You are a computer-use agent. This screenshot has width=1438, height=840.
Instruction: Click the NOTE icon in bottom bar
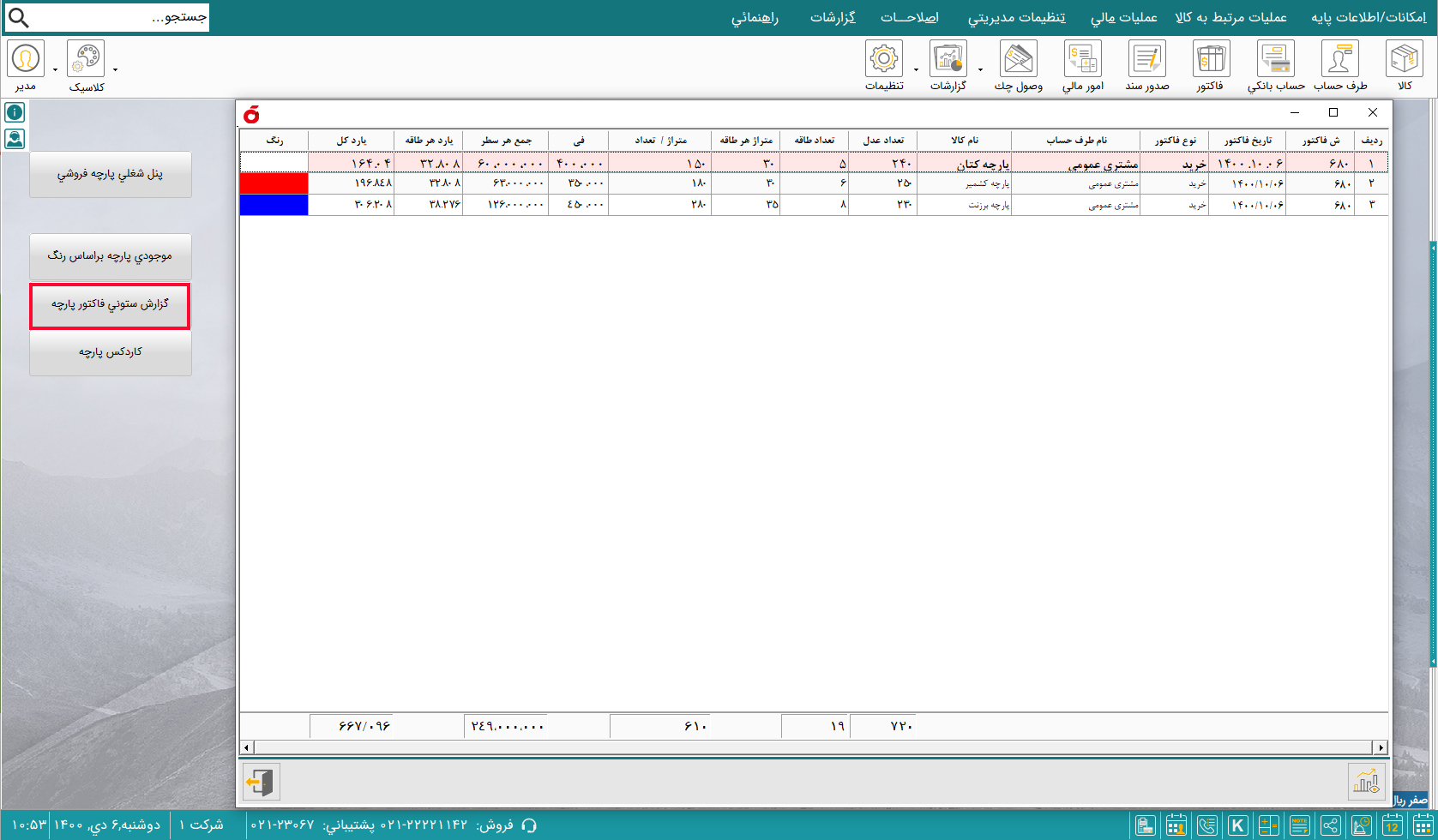pos(1299,825)
